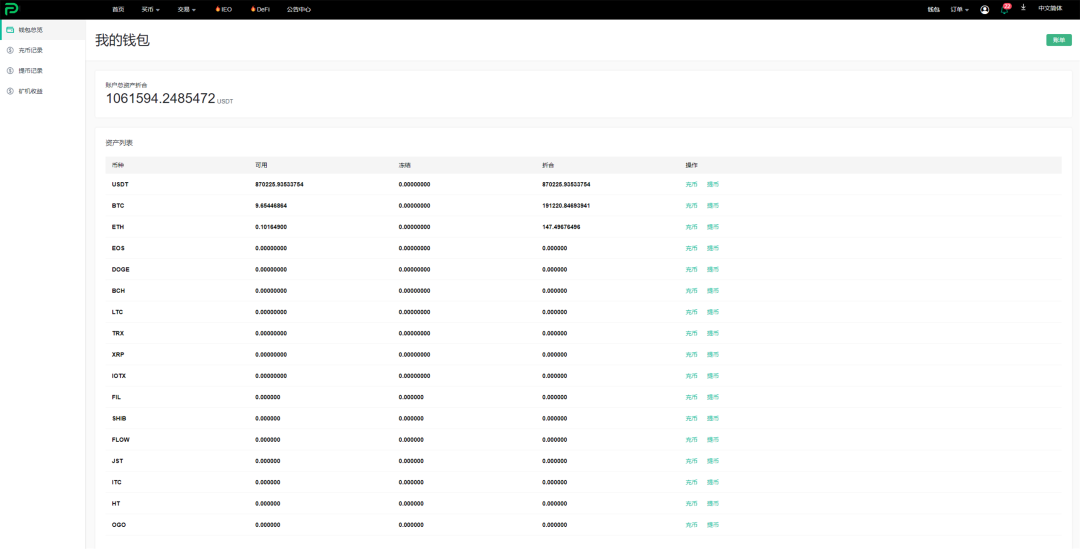Open notifications bell with 22 badge
Image resolution: width=1080 pixels, height=549 pixels.
coord(1004,9)
